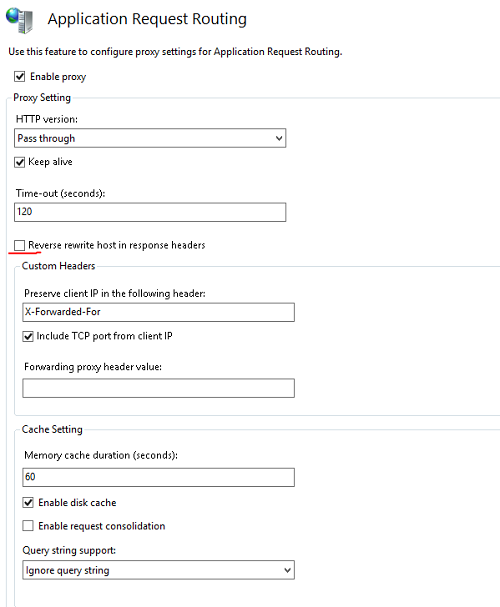The image size is (500, 607).
Task: Click the Application Request Routing globe server icon
Action: pyautogui.click(x=20, y=20)
